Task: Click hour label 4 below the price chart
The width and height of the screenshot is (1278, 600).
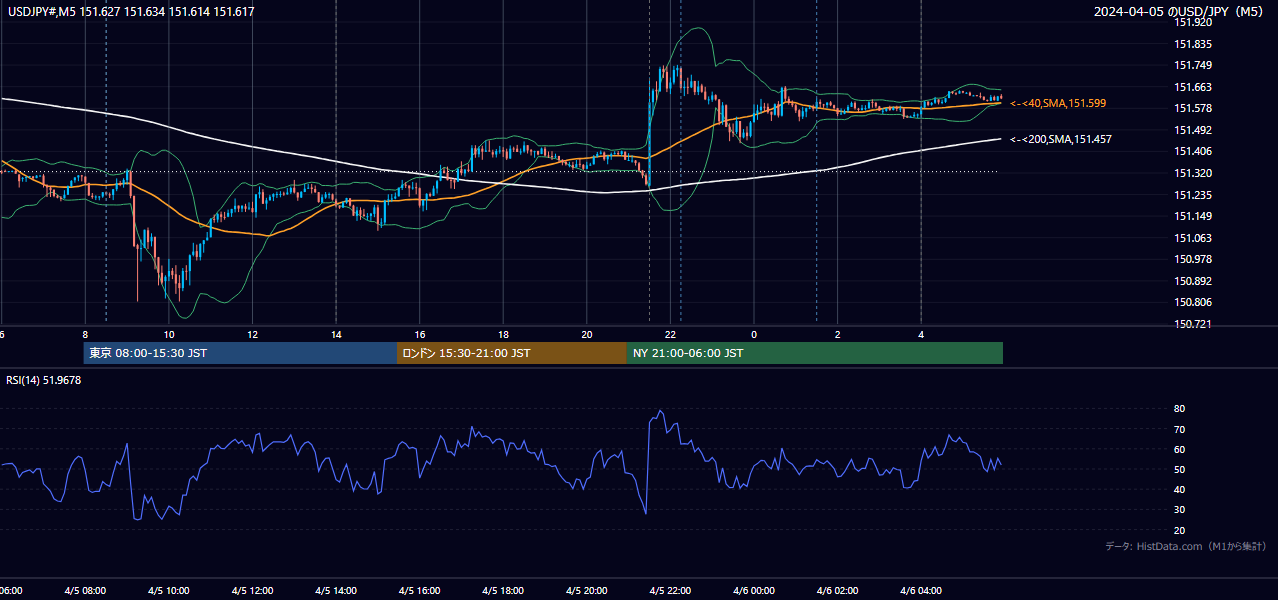Action: [921, 334]
